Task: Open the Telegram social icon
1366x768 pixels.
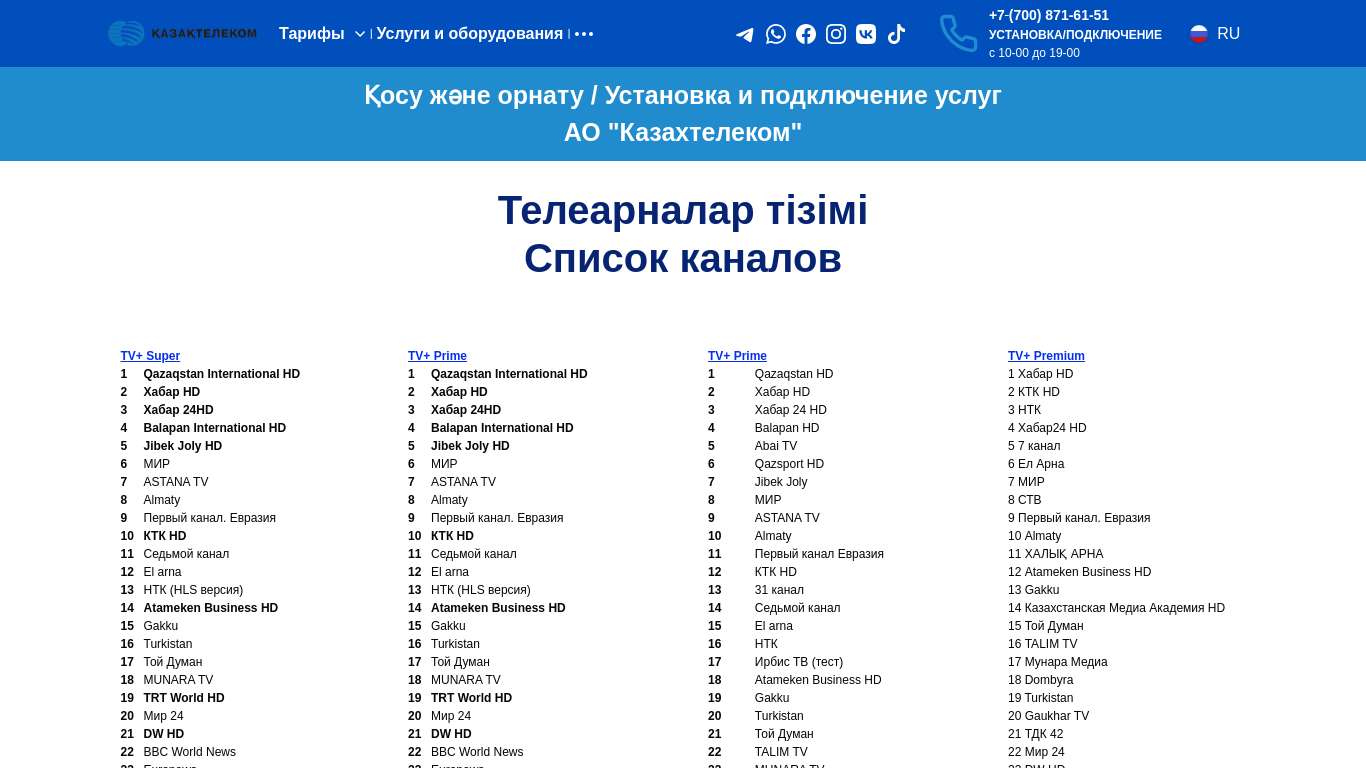Action: point(745,34)
